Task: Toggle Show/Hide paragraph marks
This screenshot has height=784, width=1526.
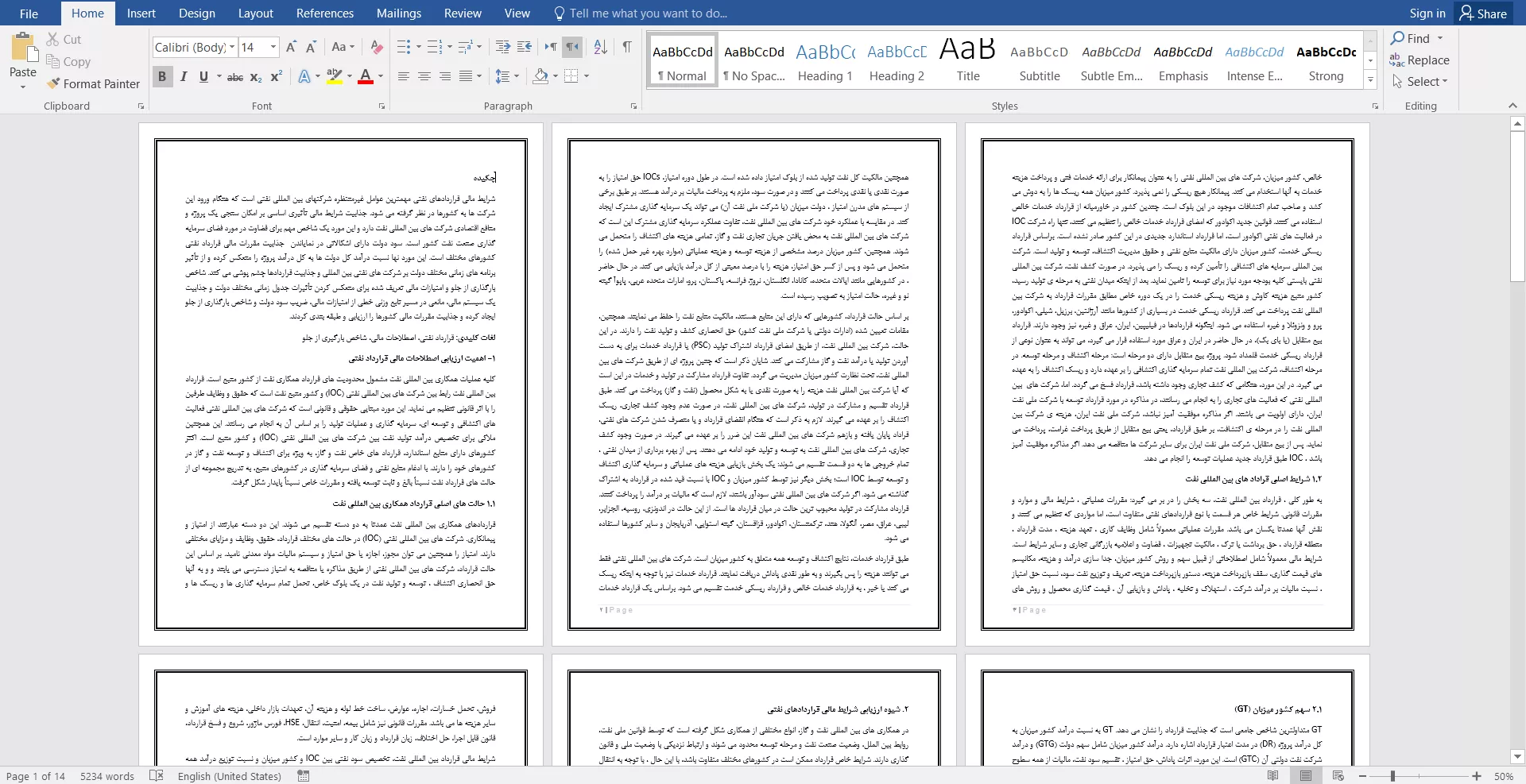Action: [627, 47]
